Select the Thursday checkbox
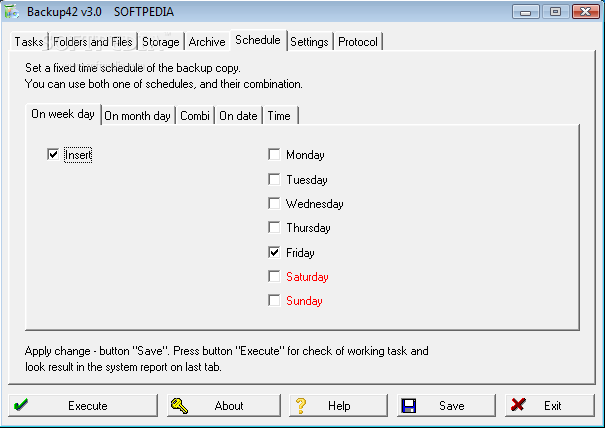Viewport: 605px width, 428px height. (x=274, y=227)
